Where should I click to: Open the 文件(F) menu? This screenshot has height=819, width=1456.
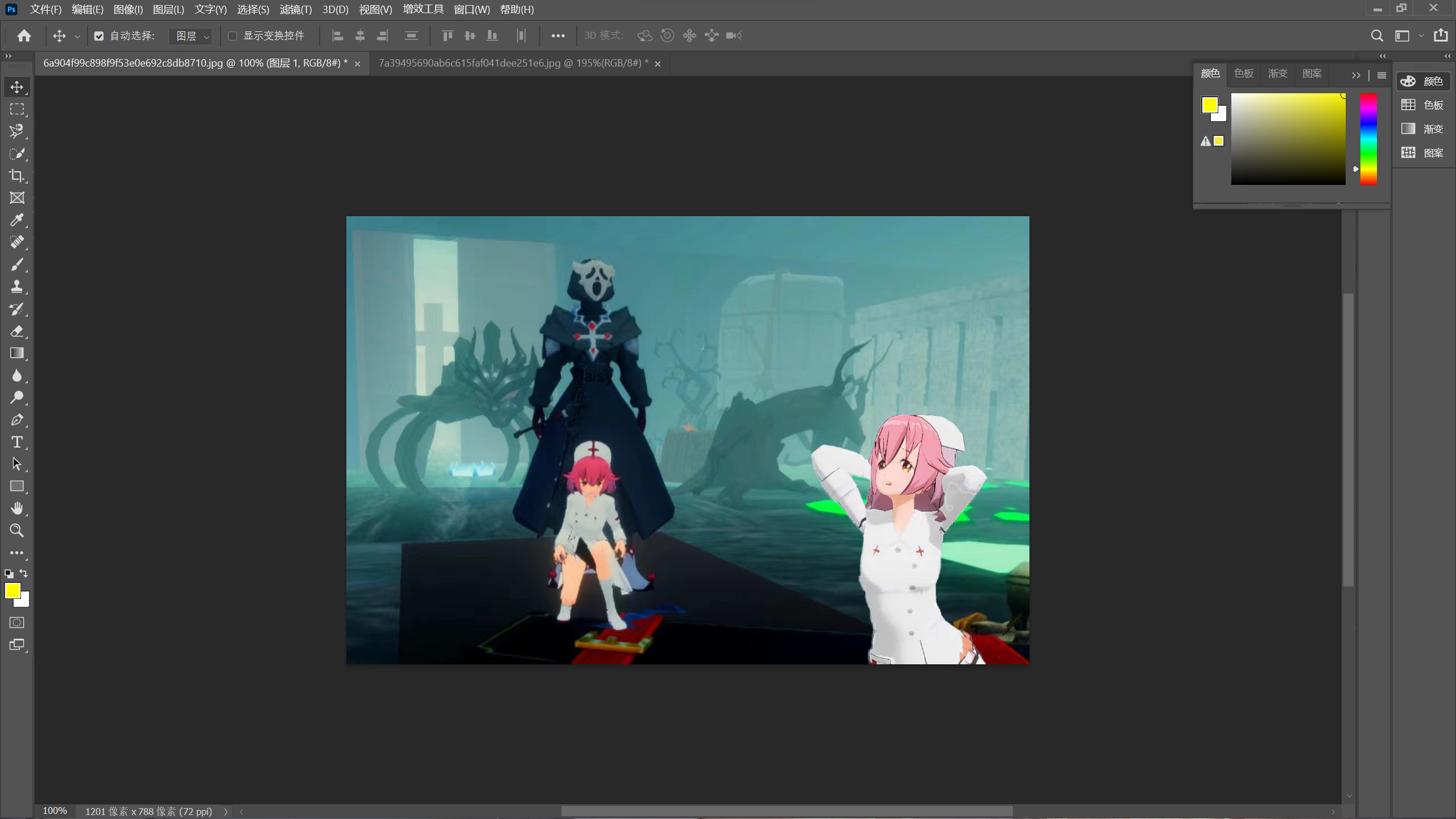(x=45, y=10)
